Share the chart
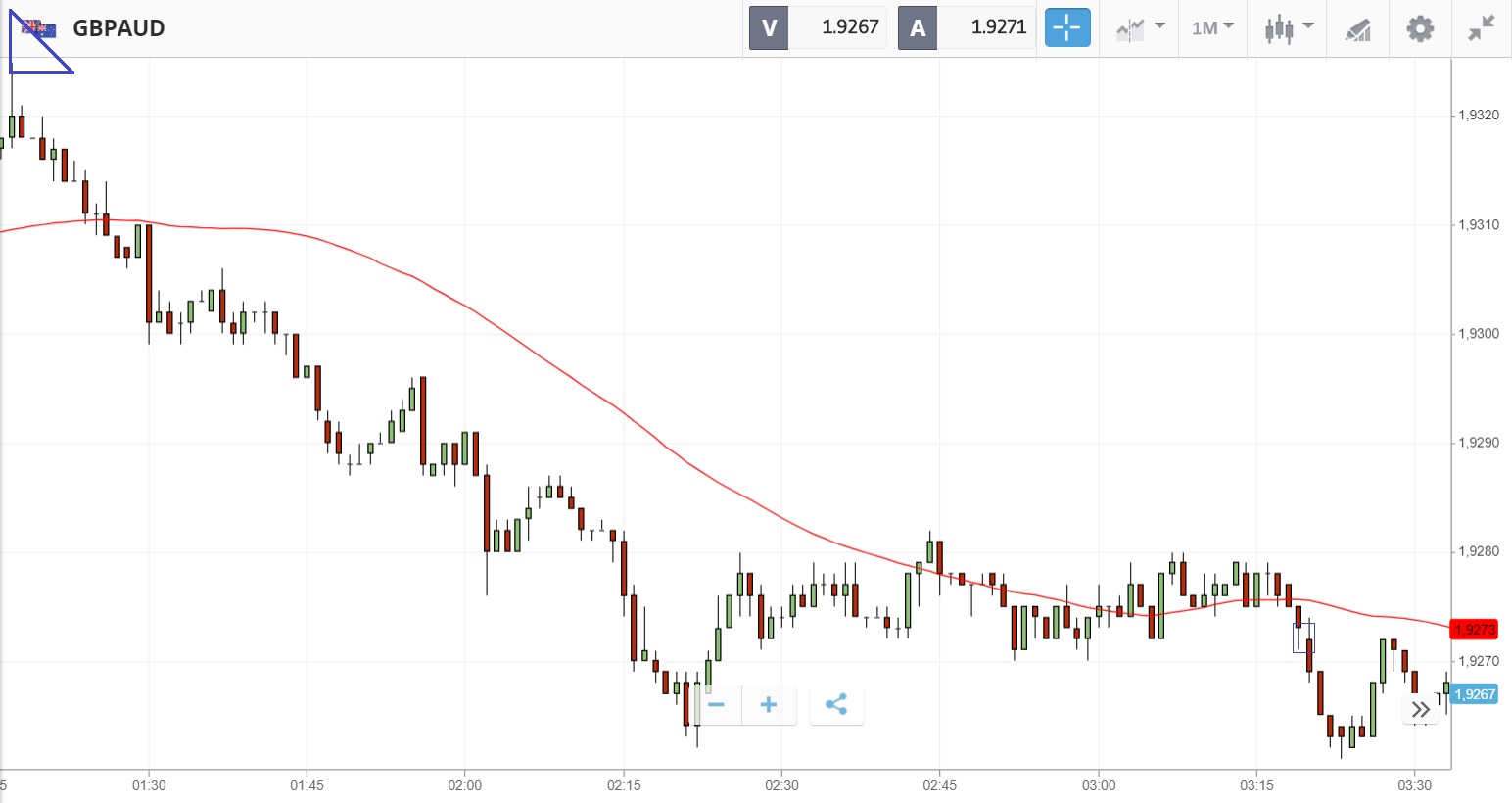The height and width of the screenshot is (803, 1512). pyautogui.click(x=836, y=704)
